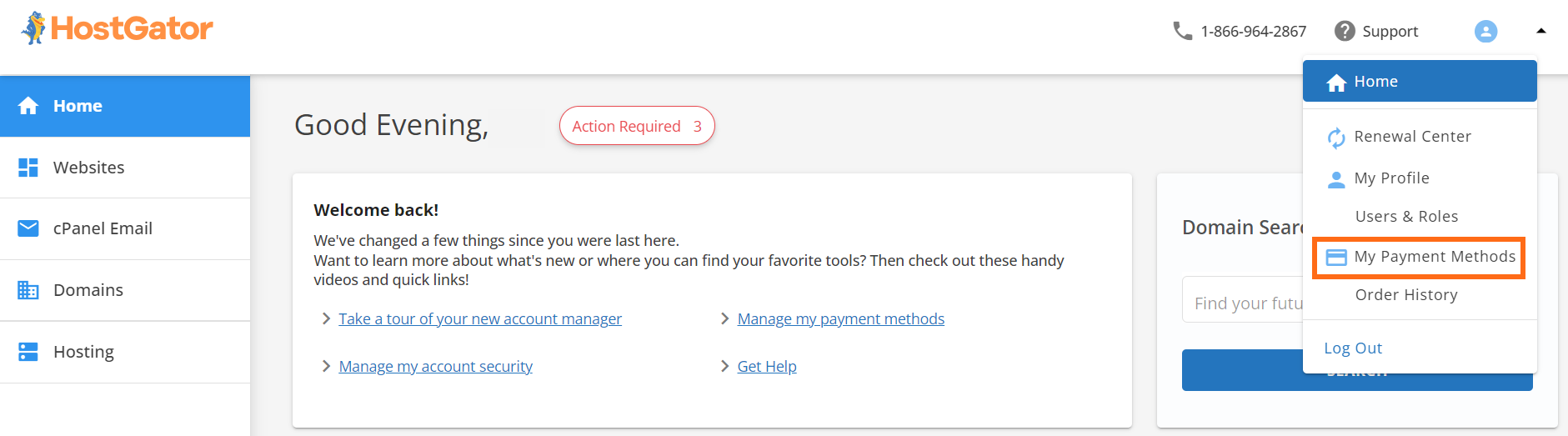Collapse the account dropdown arrow

click(1540, 31)
